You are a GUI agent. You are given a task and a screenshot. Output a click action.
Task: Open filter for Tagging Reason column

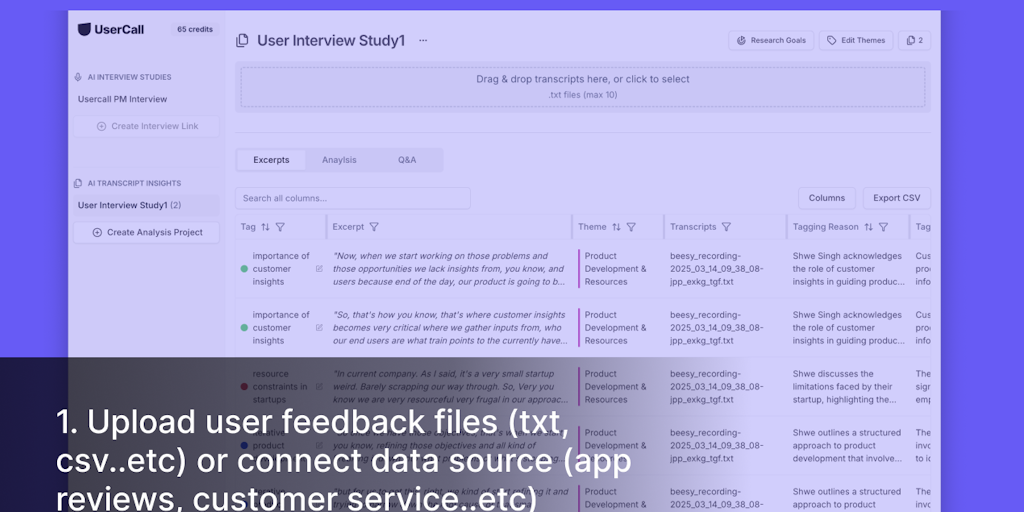883,227
